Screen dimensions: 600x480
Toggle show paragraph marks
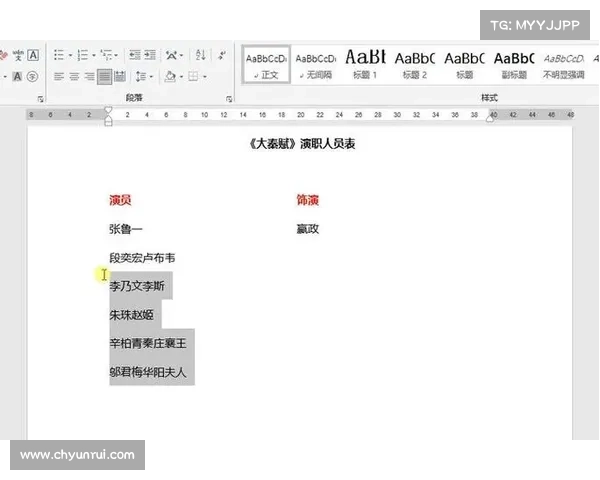[x=222, y=56]
